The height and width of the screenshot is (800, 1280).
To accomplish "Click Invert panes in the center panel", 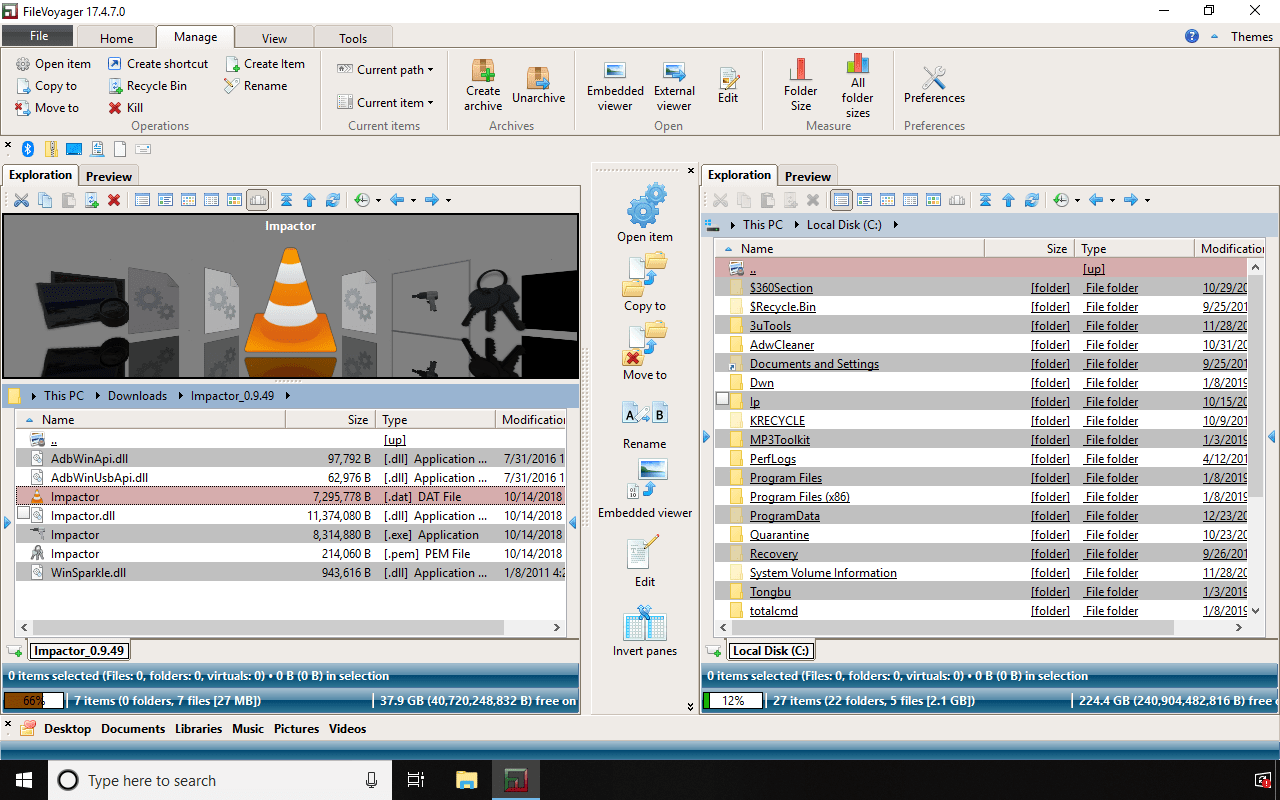I will [x=645, y=631].
